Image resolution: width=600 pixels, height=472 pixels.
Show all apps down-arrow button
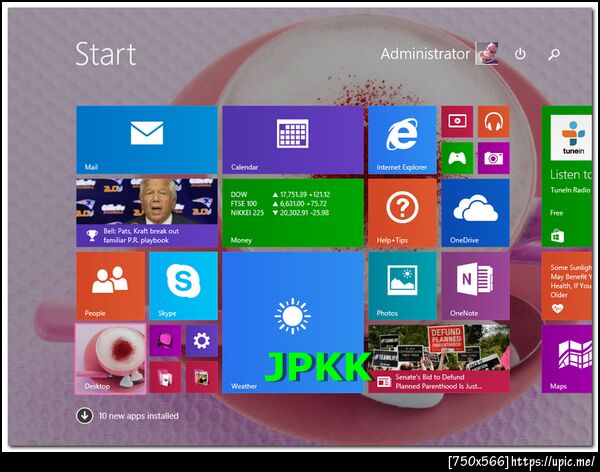85,415
